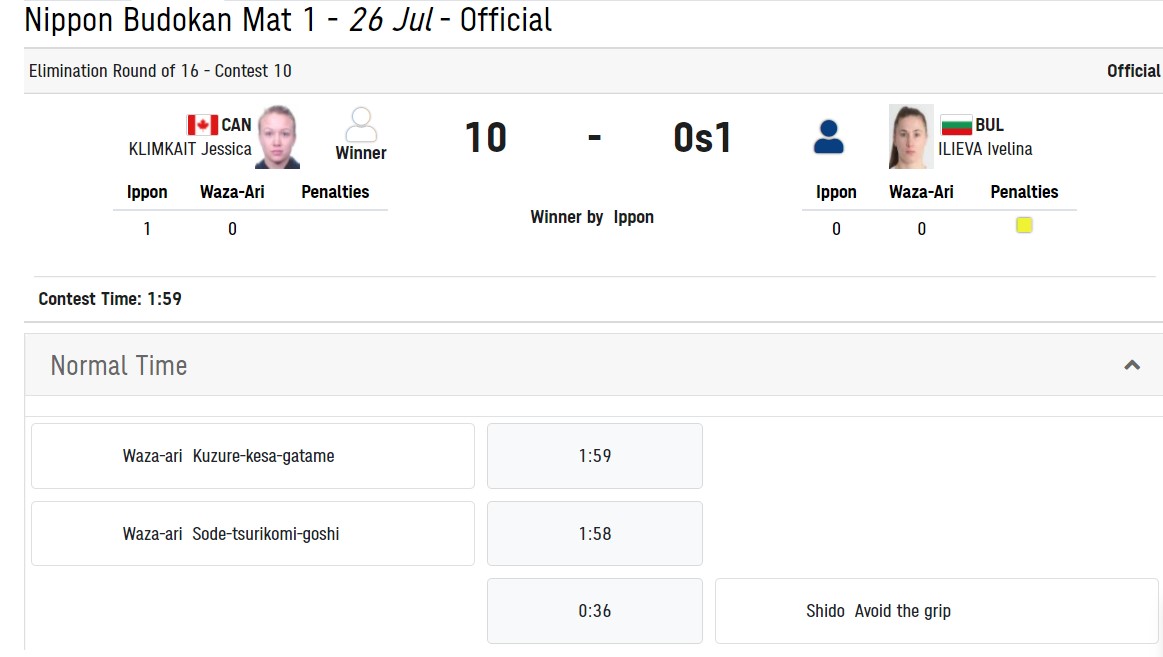Click the 0:36 timestamp box

coord(595,611)
